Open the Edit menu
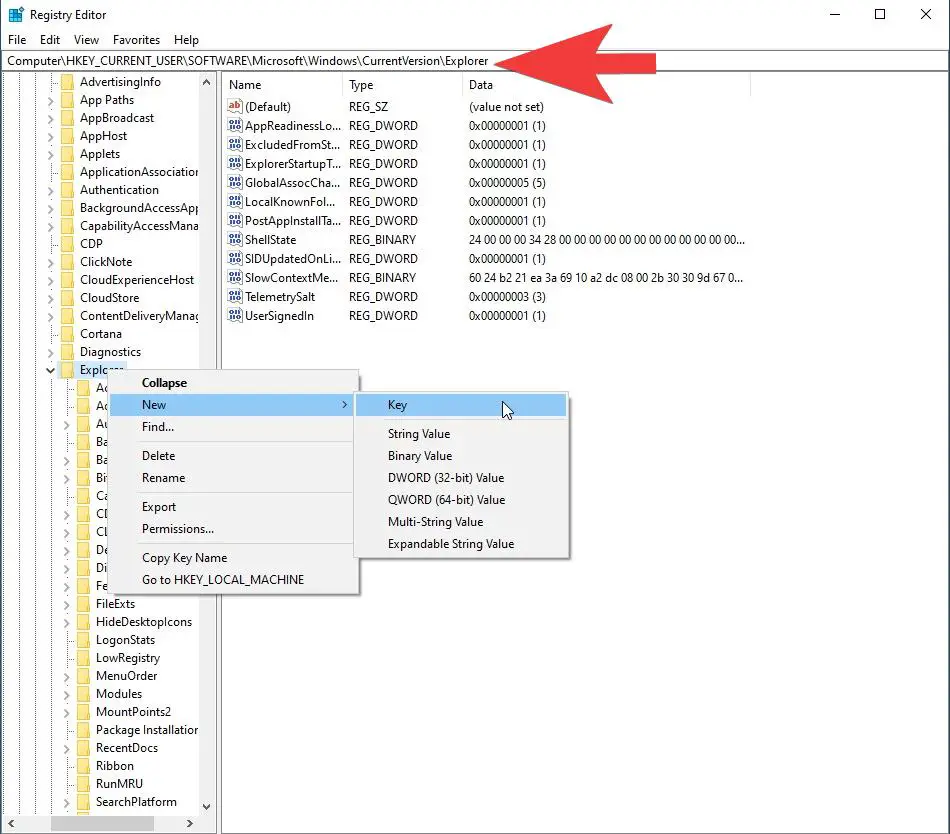The height and width of the screenshot is (834, 950). pyautogui.click(x=50, y=40)
